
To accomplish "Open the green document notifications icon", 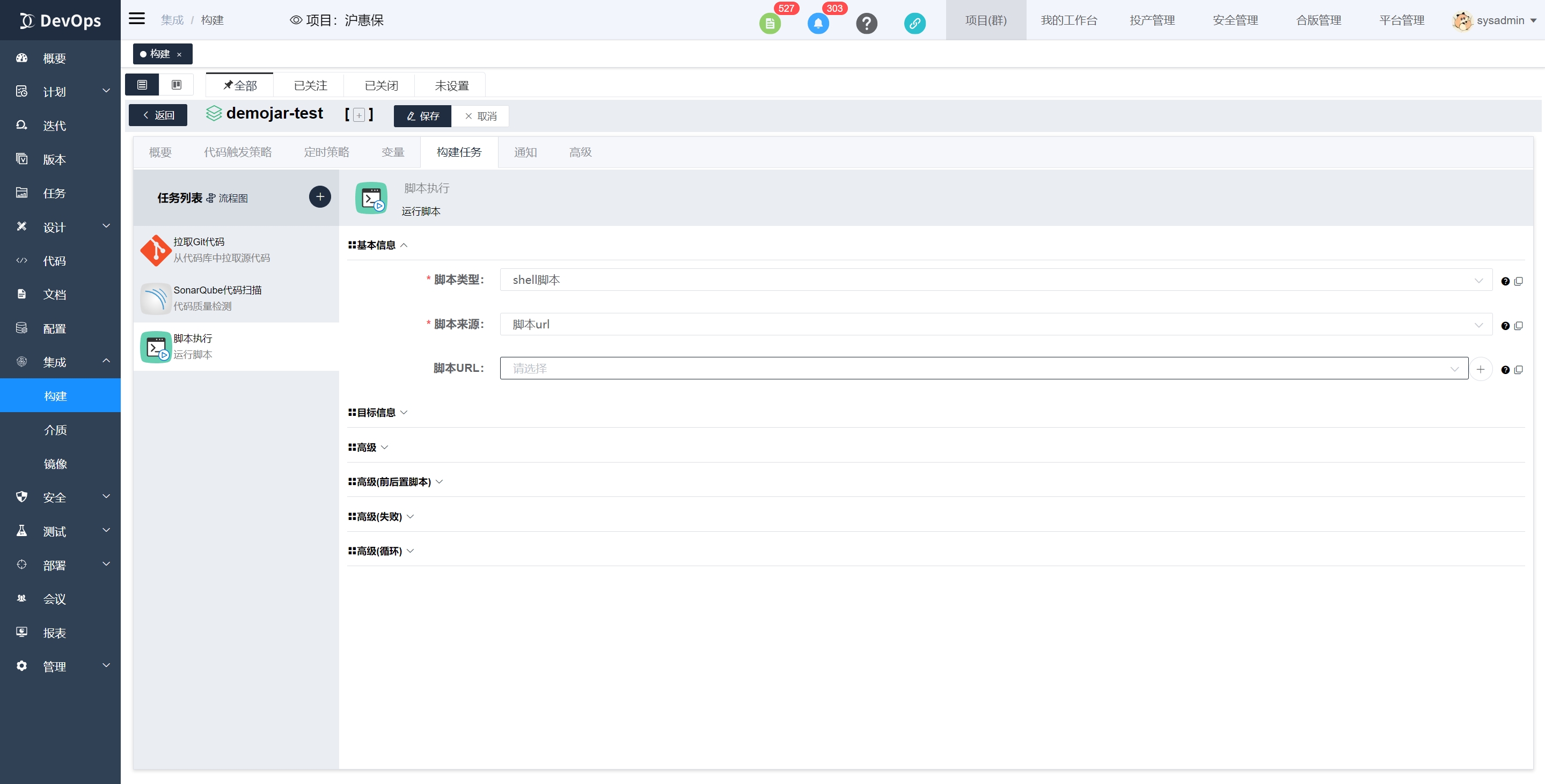I will tap(770, 24).
